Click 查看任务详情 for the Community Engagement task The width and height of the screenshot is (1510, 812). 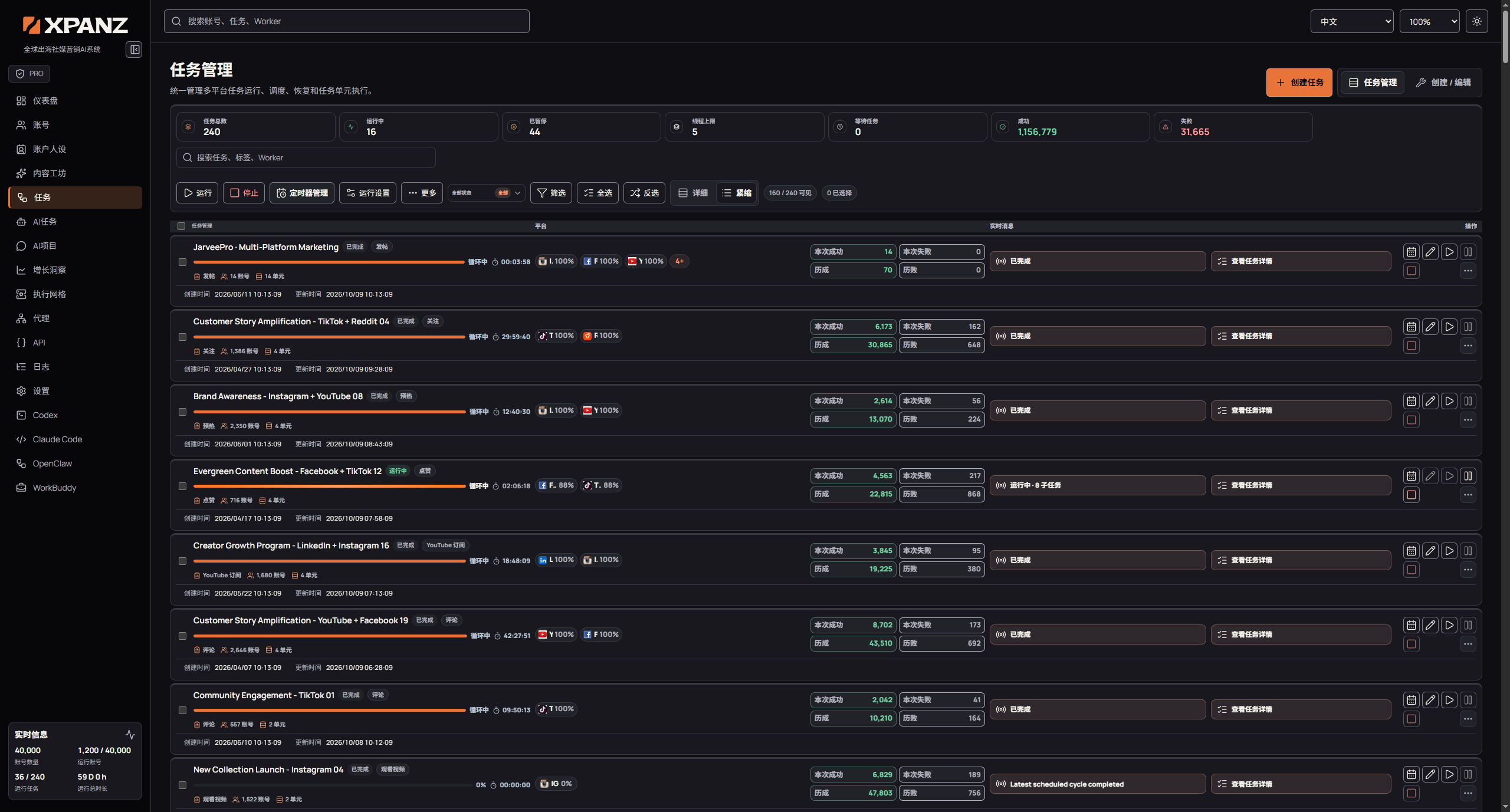tap(1301, 709)
